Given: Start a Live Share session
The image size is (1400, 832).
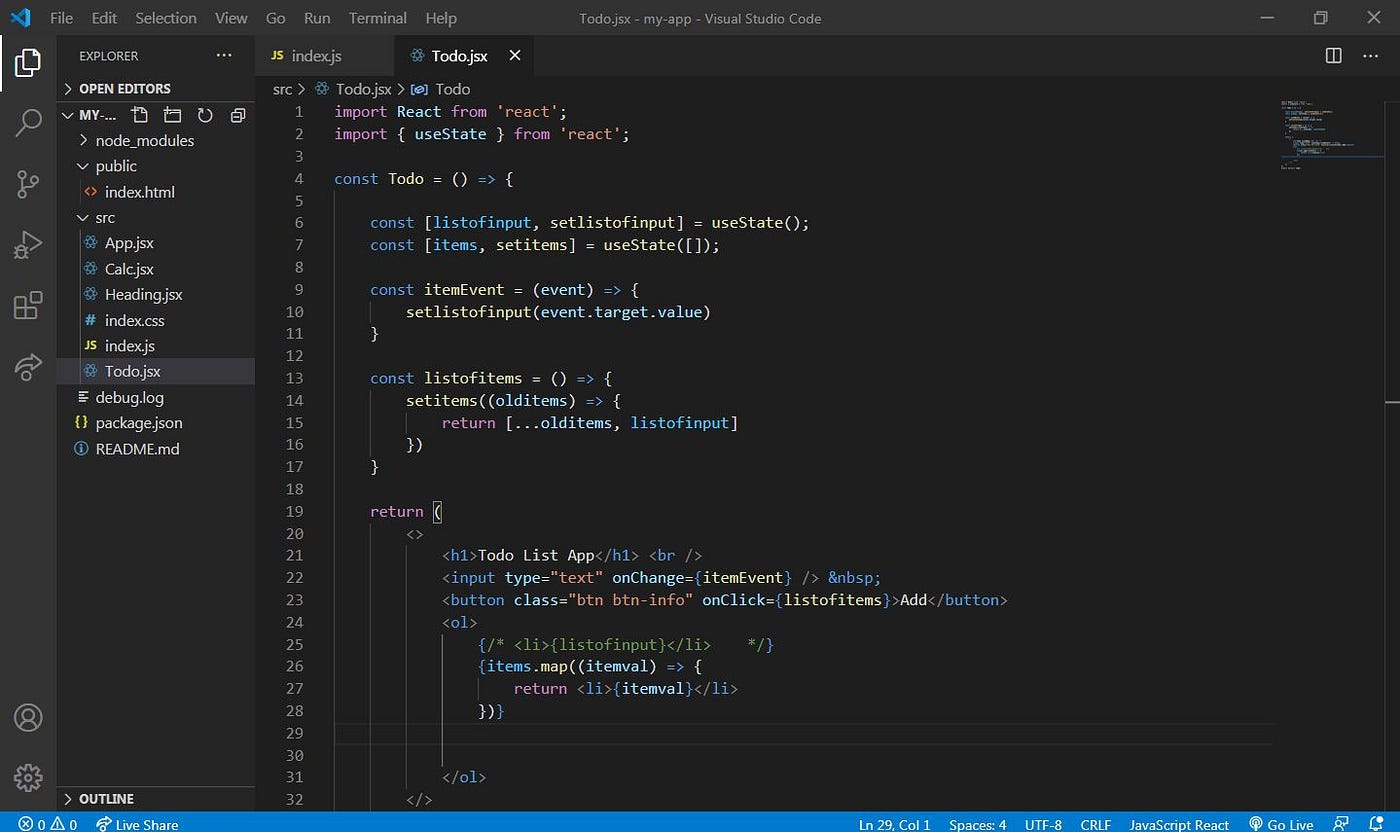Looking at the screenshot, I should [137, 823].
